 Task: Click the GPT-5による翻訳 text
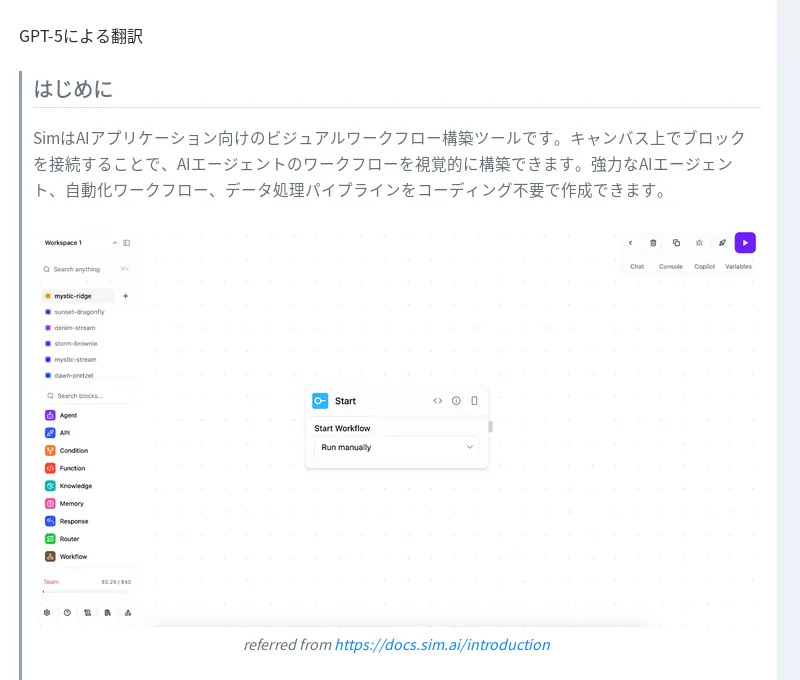(81, 36)
